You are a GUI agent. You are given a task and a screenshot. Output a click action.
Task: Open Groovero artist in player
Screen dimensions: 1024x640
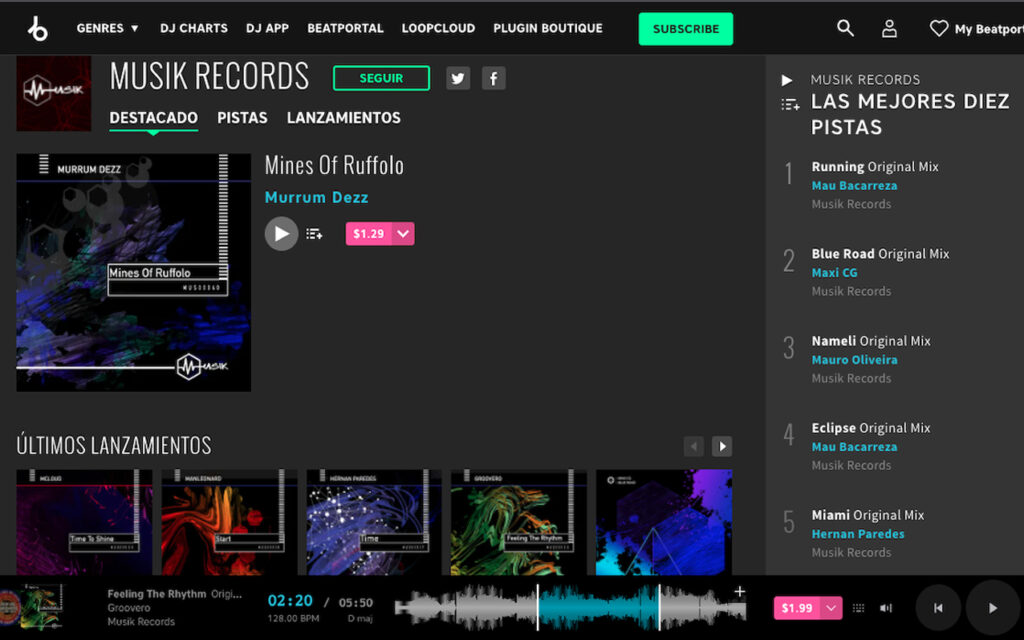(x=129, y=608)
